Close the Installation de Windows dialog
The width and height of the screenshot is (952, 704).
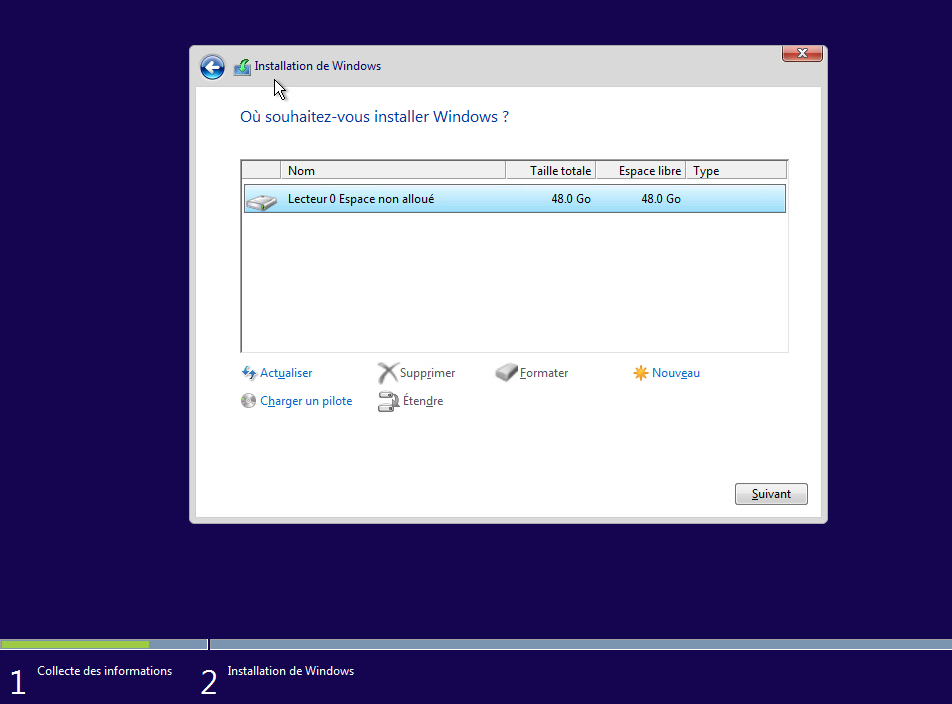(802, 53)
